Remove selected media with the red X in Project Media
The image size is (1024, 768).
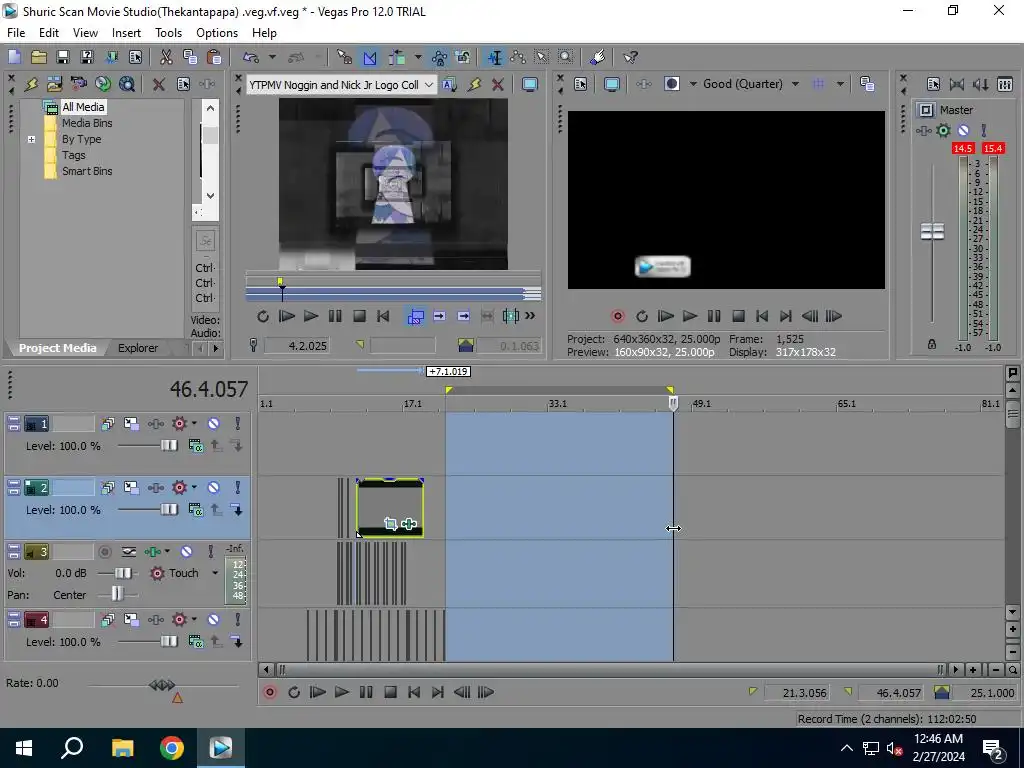(x=158, y=84)
